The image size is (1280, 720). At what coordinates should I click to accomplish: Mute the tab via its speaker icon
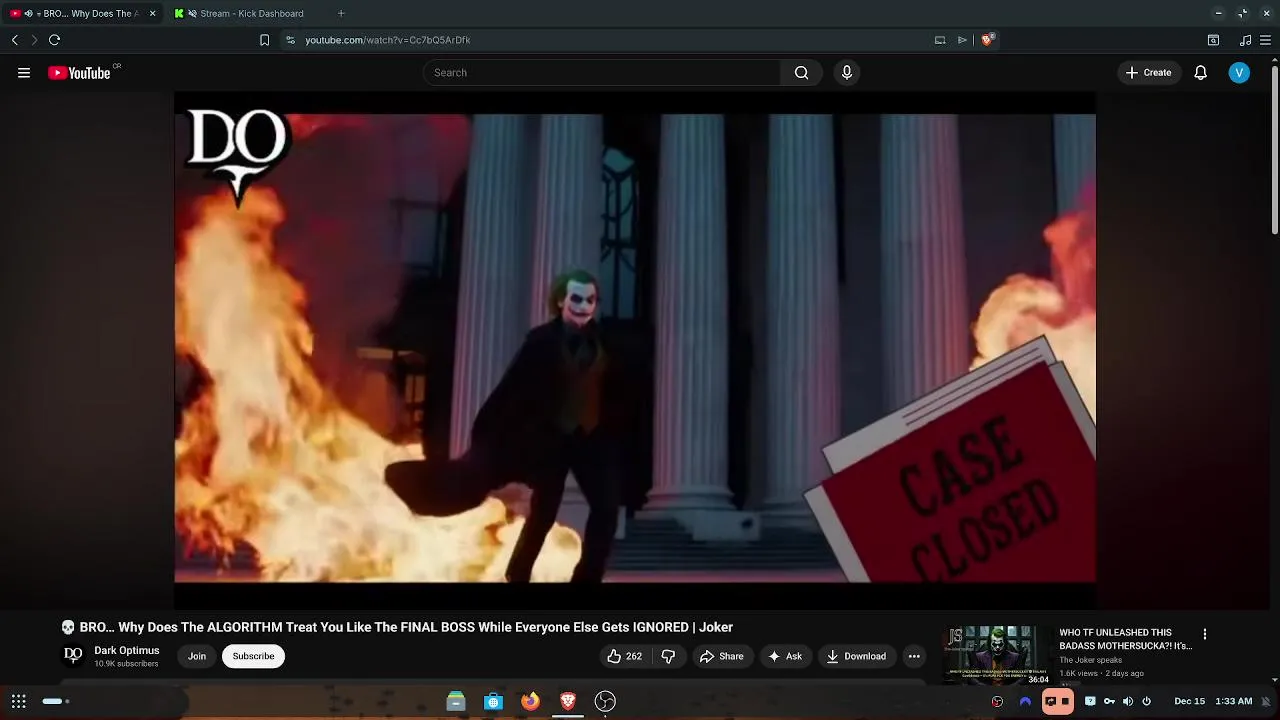28,14
